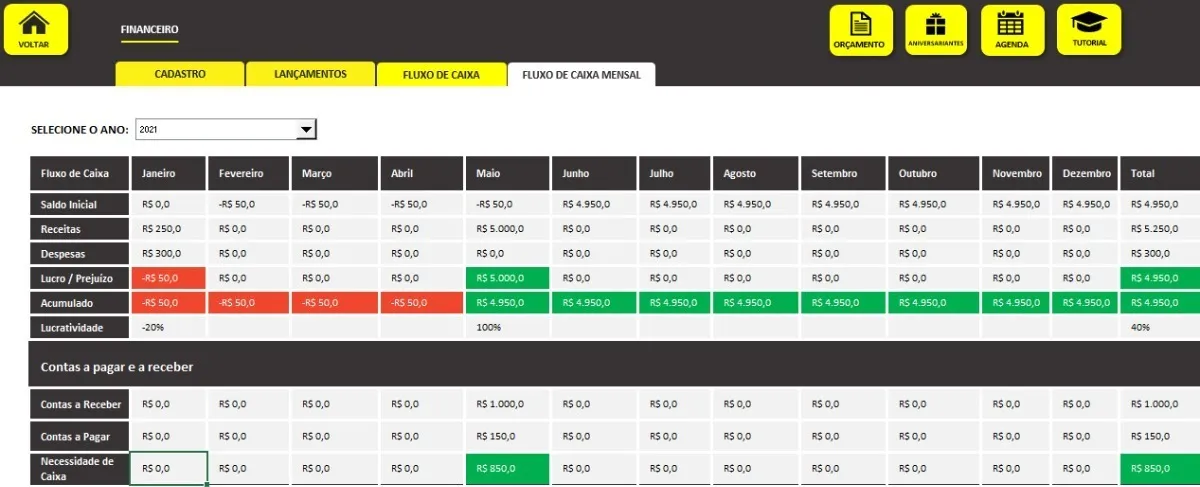Click Janeiro Despesas cell R$ 300,0
Screen dimensions: 1200x487
pos(169,254)
